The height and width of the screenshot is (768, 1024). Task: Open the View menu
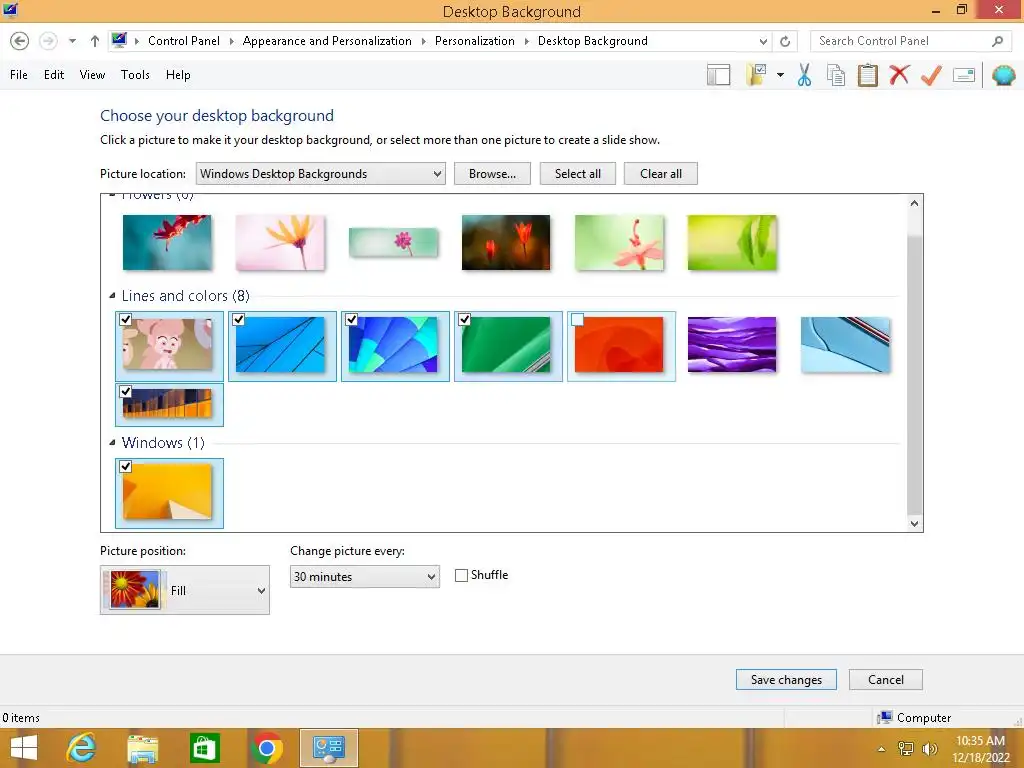pos(92,75)
